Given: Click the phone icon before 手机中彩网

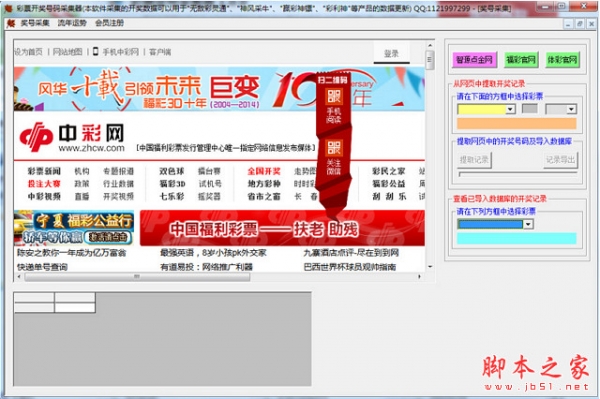Looking at the screenshot, I should click(96, 52).
